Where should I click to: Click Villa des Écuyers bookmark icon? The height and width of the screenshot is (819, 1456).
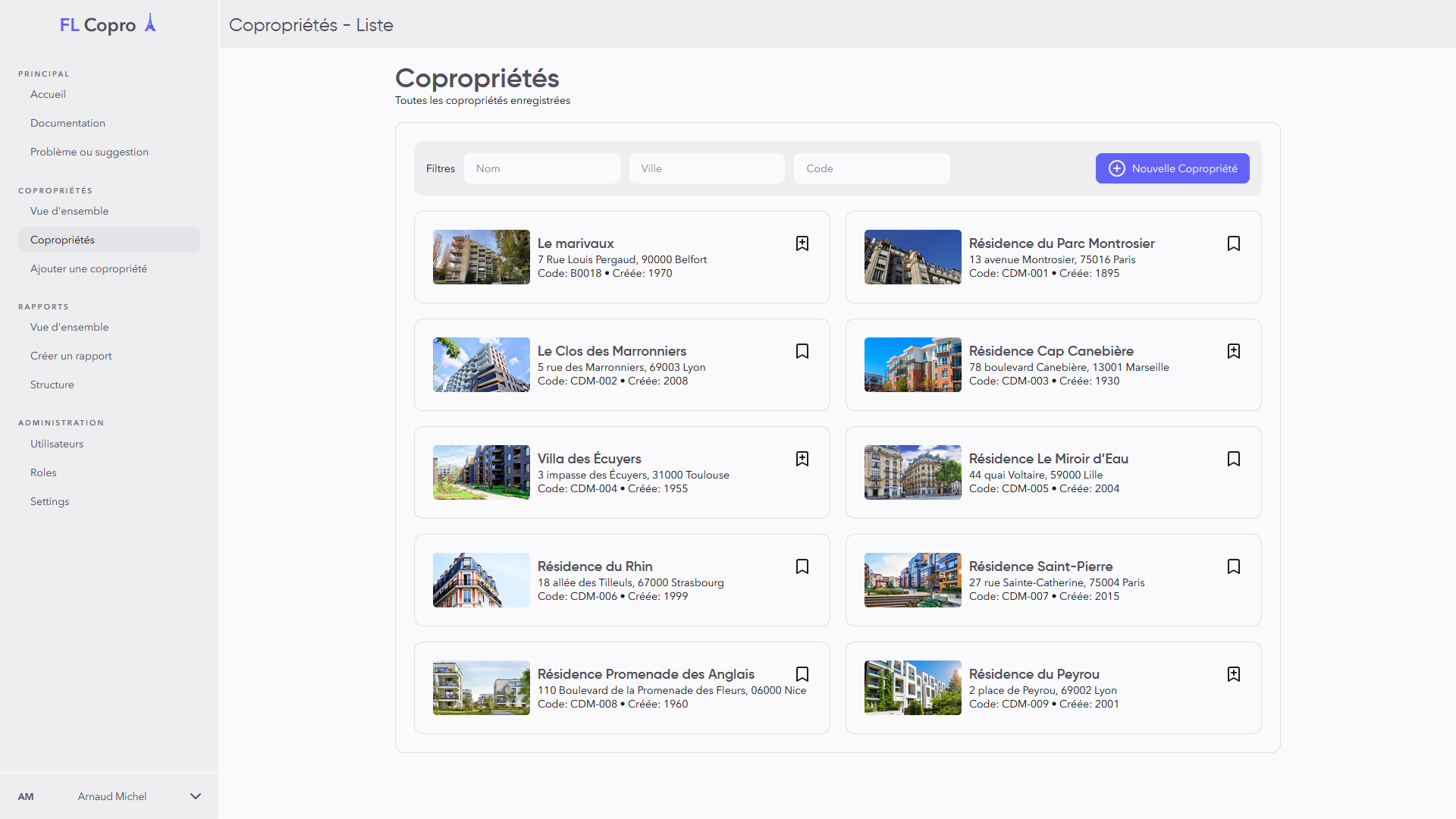click(x=802, y=459)
